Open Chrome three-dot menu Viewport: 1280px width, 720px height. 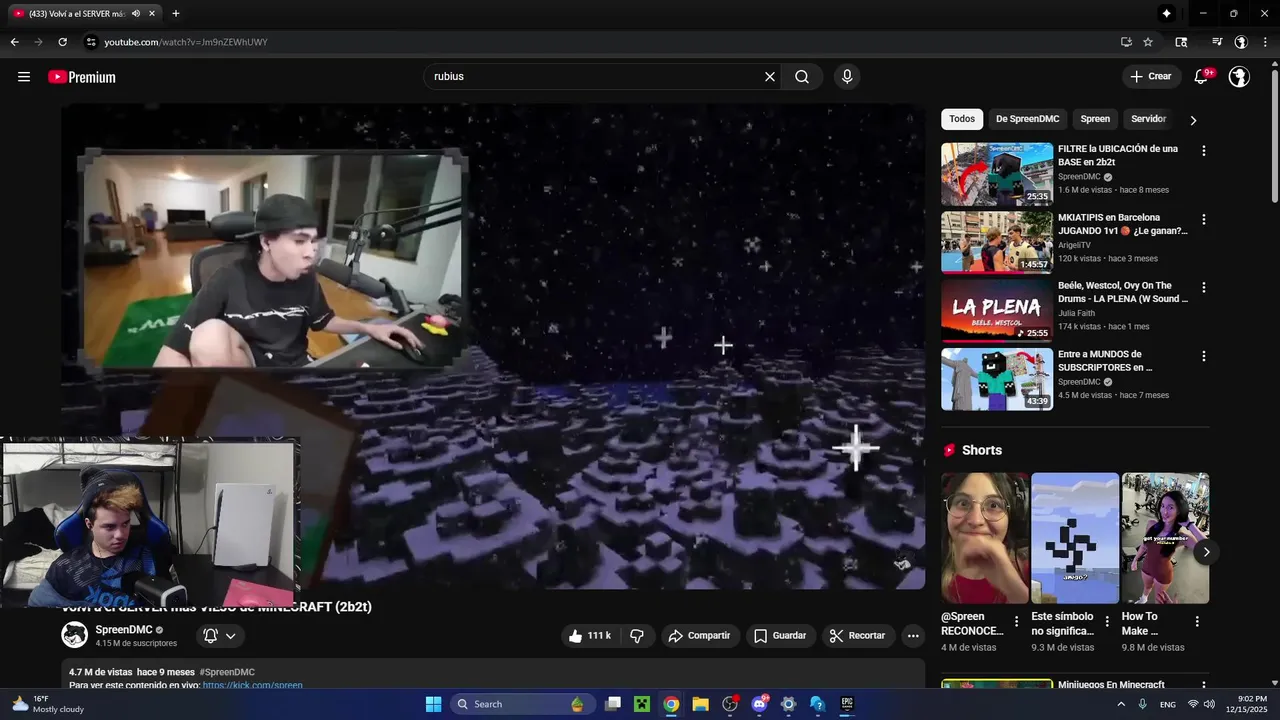tap(1266, 42)
